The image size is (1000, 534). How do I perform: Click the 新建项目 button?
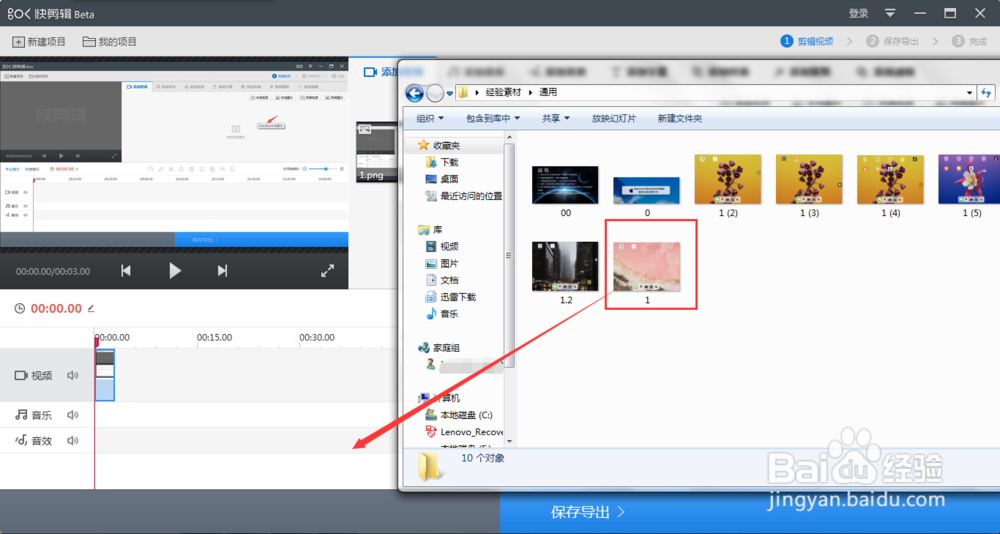(x=39, y=41)
